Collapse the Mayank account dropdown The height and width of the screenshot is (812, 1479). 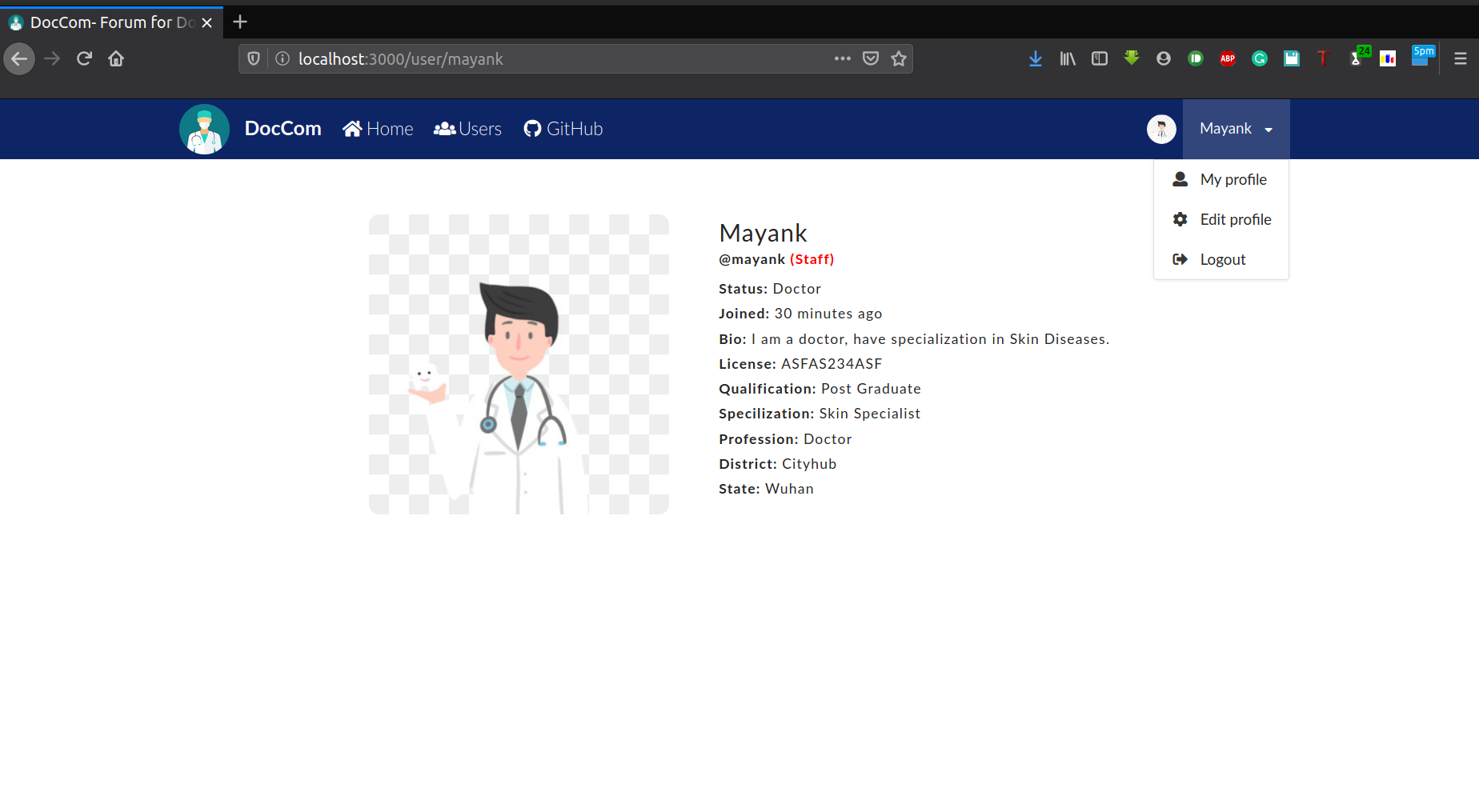[1236, 129]
